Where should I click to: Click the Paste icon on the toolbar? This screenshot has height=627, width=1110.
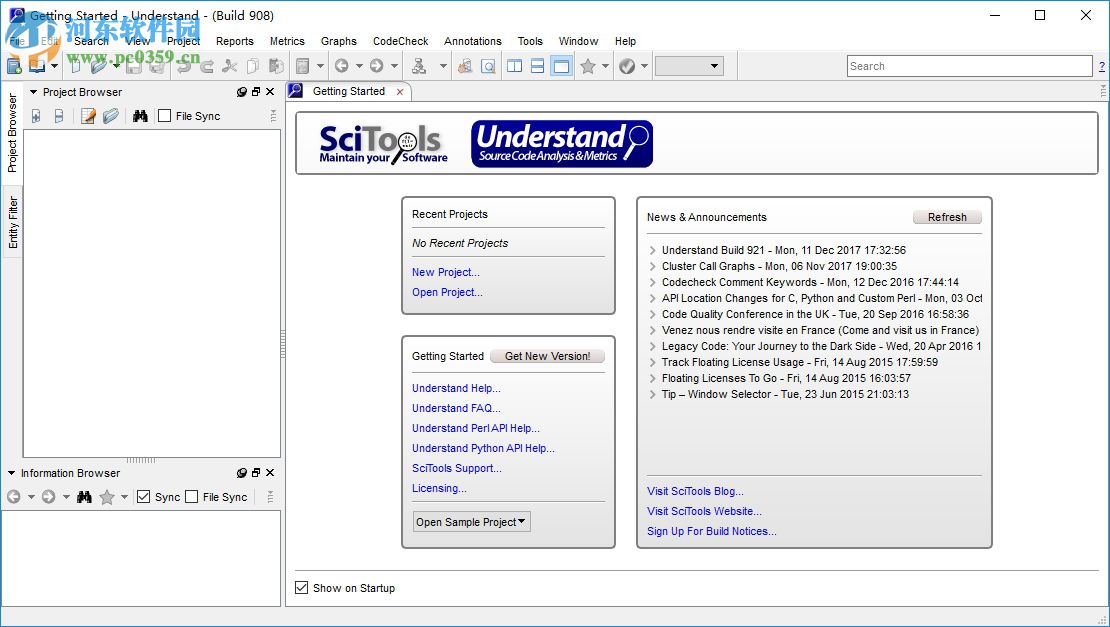[x=276, y=65]
